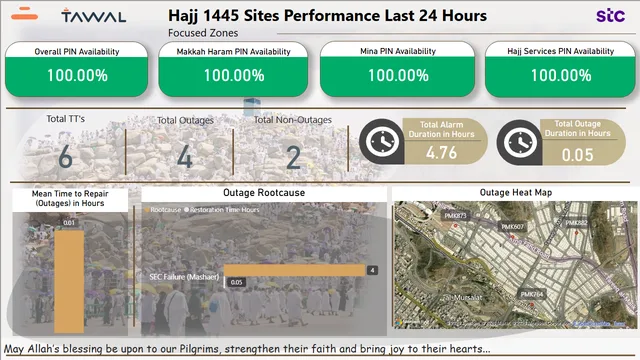Open the Hajj Services PIN Availability card
Screen dimensions: 640x360
pos(560,69)
